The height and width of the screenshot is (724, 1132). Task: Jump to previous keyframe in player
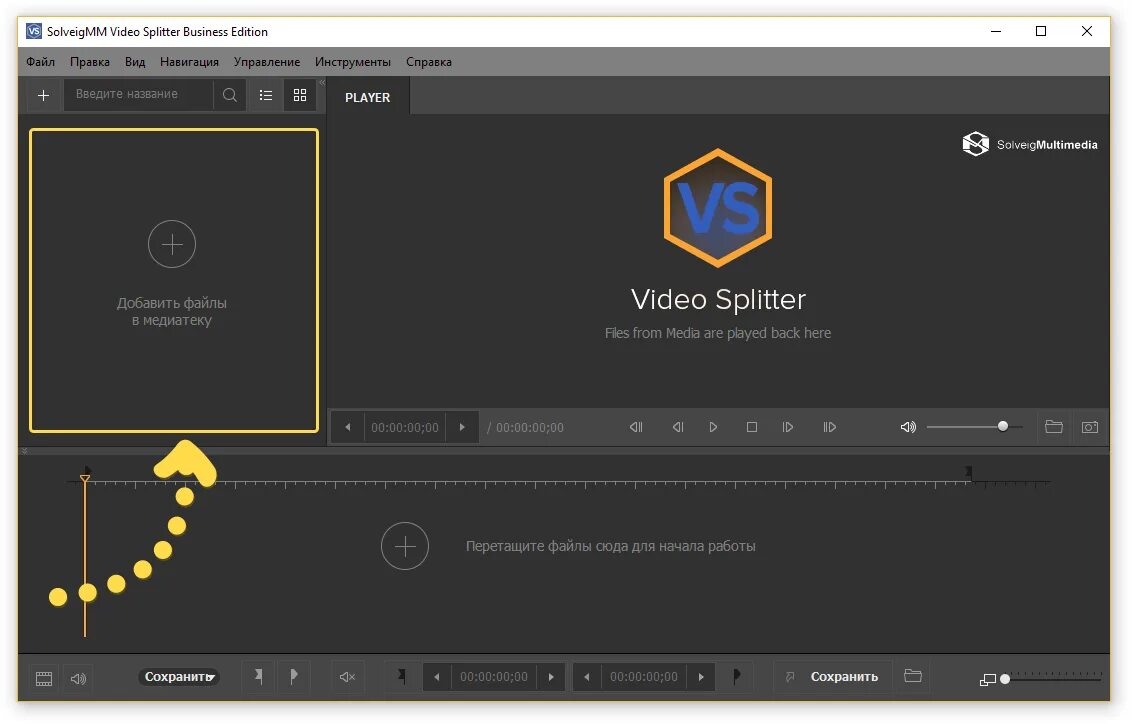(636, 427)
